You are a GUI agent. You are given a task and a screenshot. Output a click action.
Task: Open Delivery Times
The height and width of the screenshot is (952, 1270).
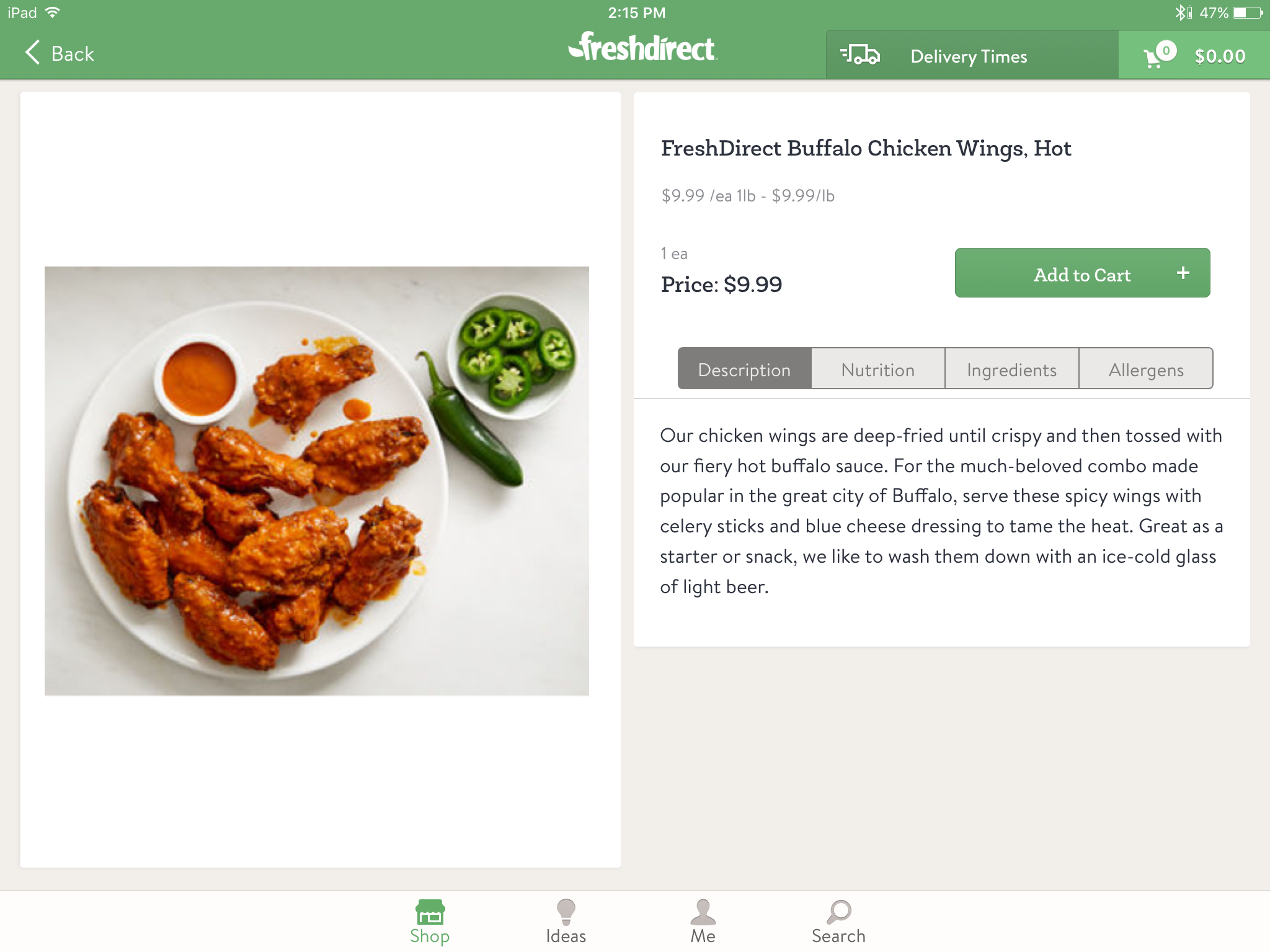point(969,56)
